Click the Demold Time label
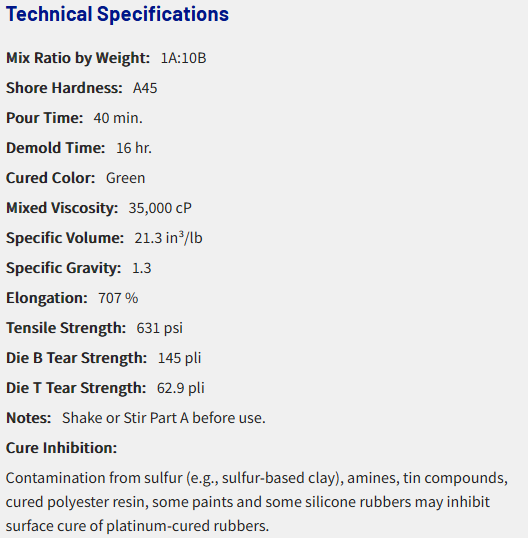 tap(56, 148)
